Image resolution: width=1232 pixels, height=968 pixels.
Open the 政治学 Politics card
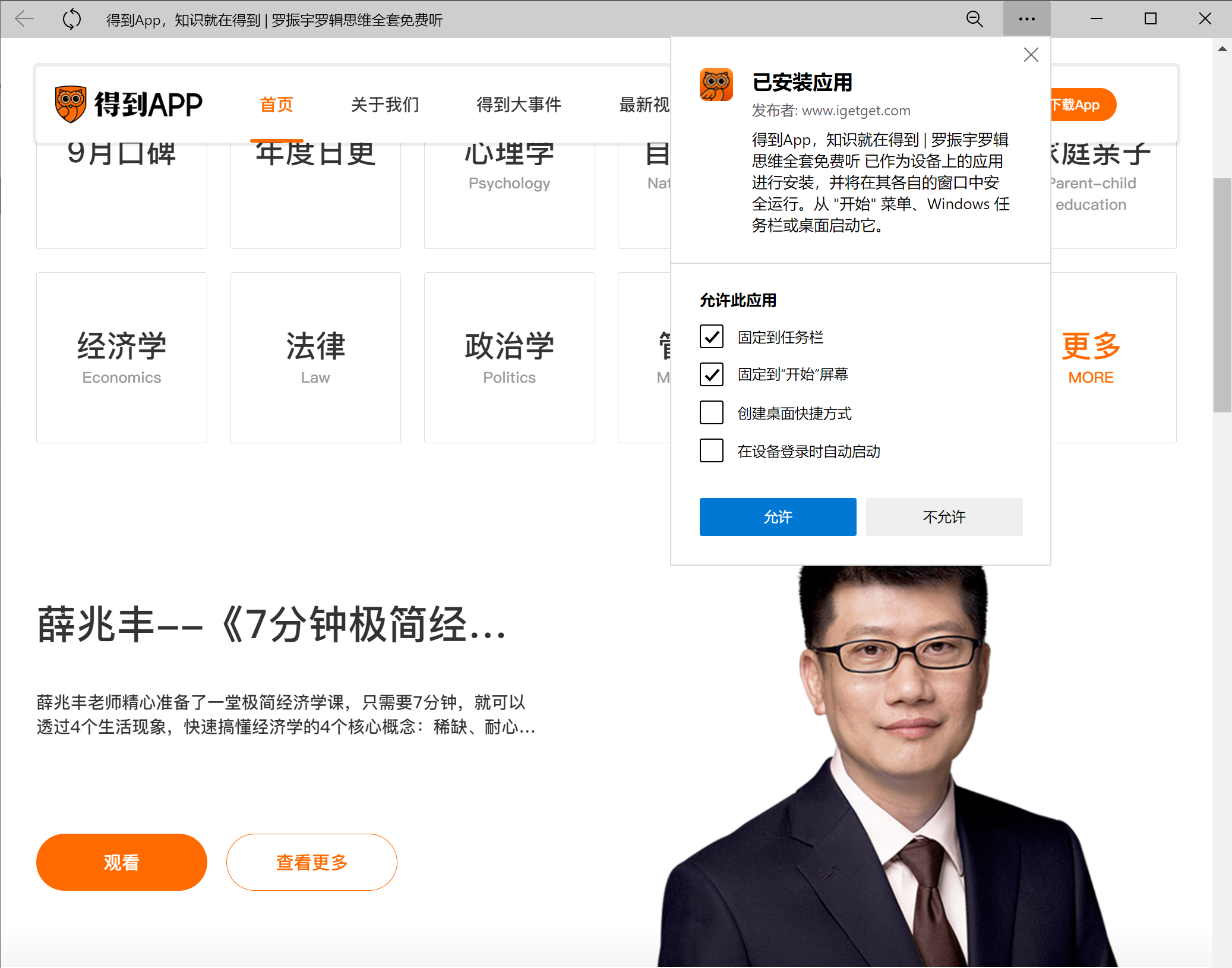(510, 358)
